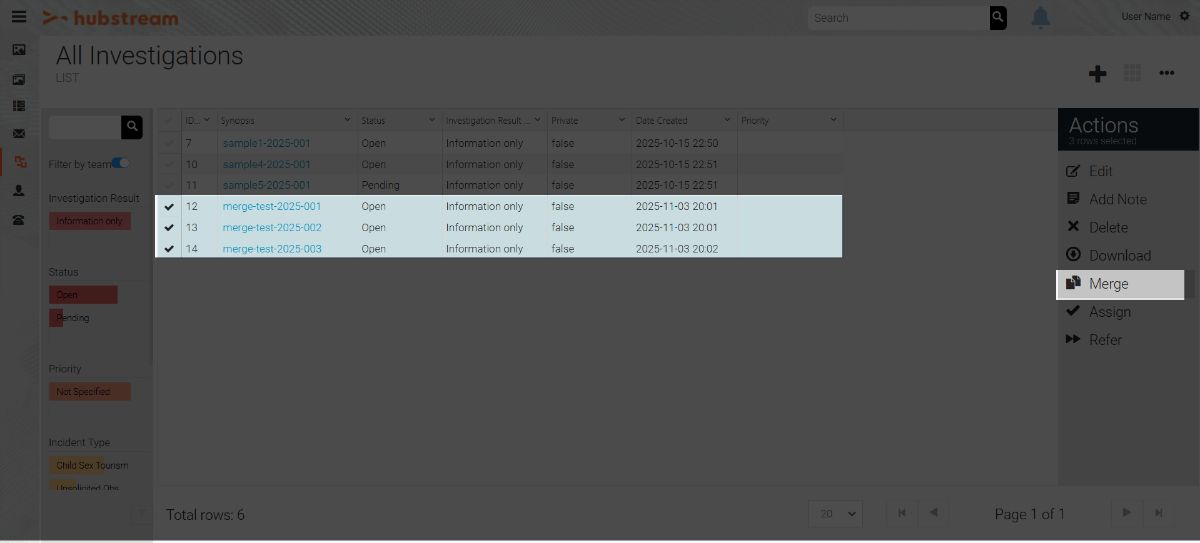This screenshot has height=543, width=1200.
Task: Open the mail envelope sidebar icon
Action: [19, 133]
